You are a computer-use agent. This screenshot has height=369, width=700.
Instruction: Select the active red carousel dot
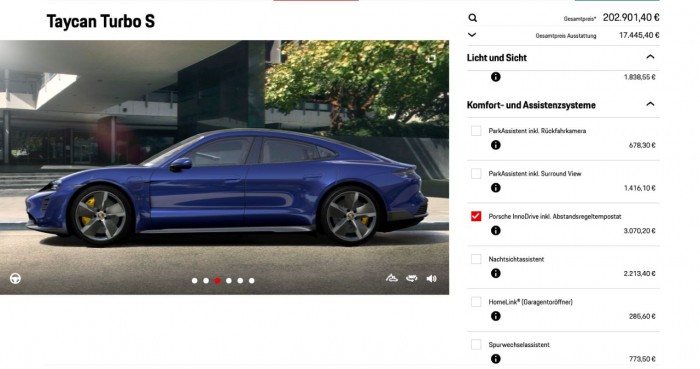(x=217, y=281)
